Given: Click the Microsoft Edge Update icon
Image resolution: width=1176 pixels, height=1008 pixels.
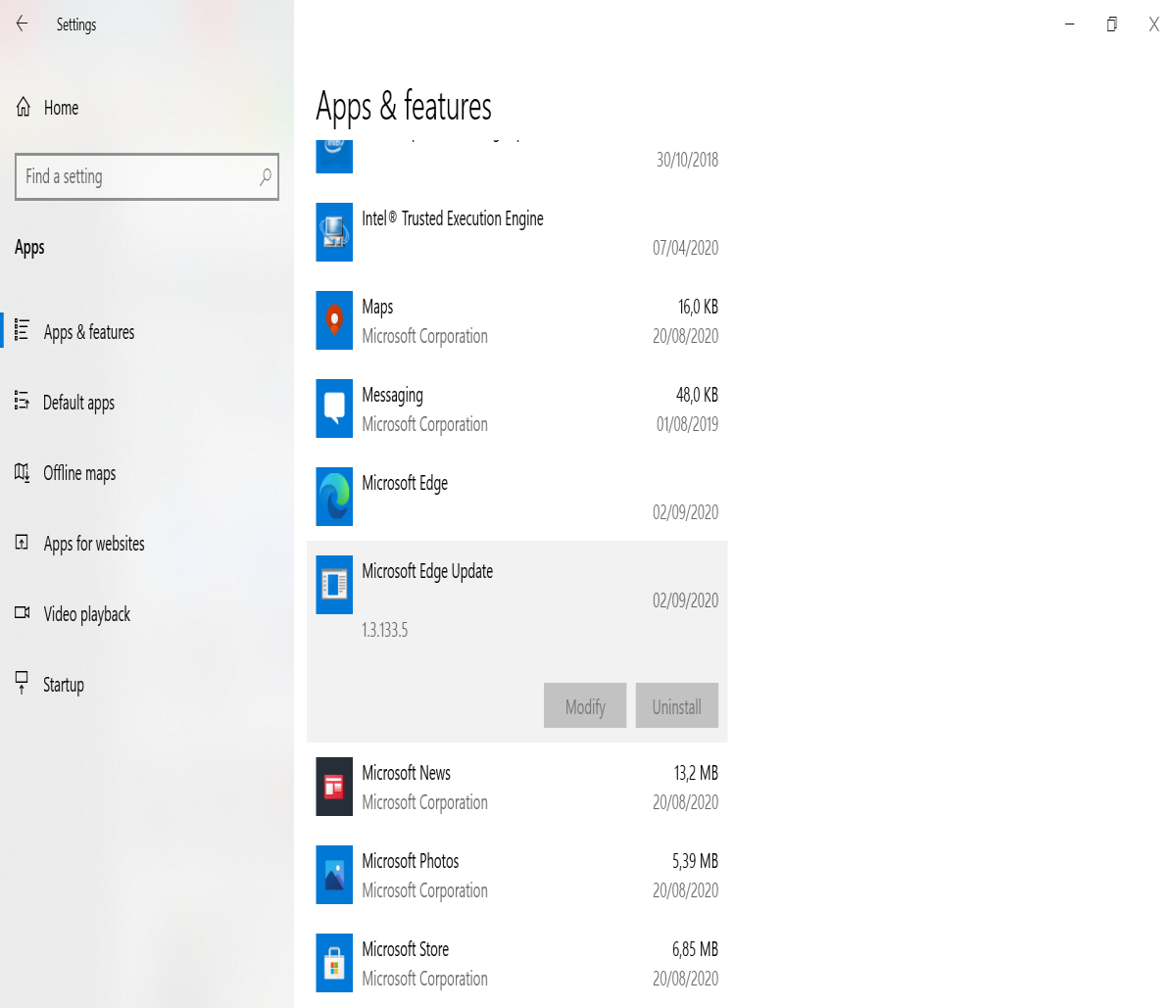Looking at the screenshot, I should tap(334, 585).
